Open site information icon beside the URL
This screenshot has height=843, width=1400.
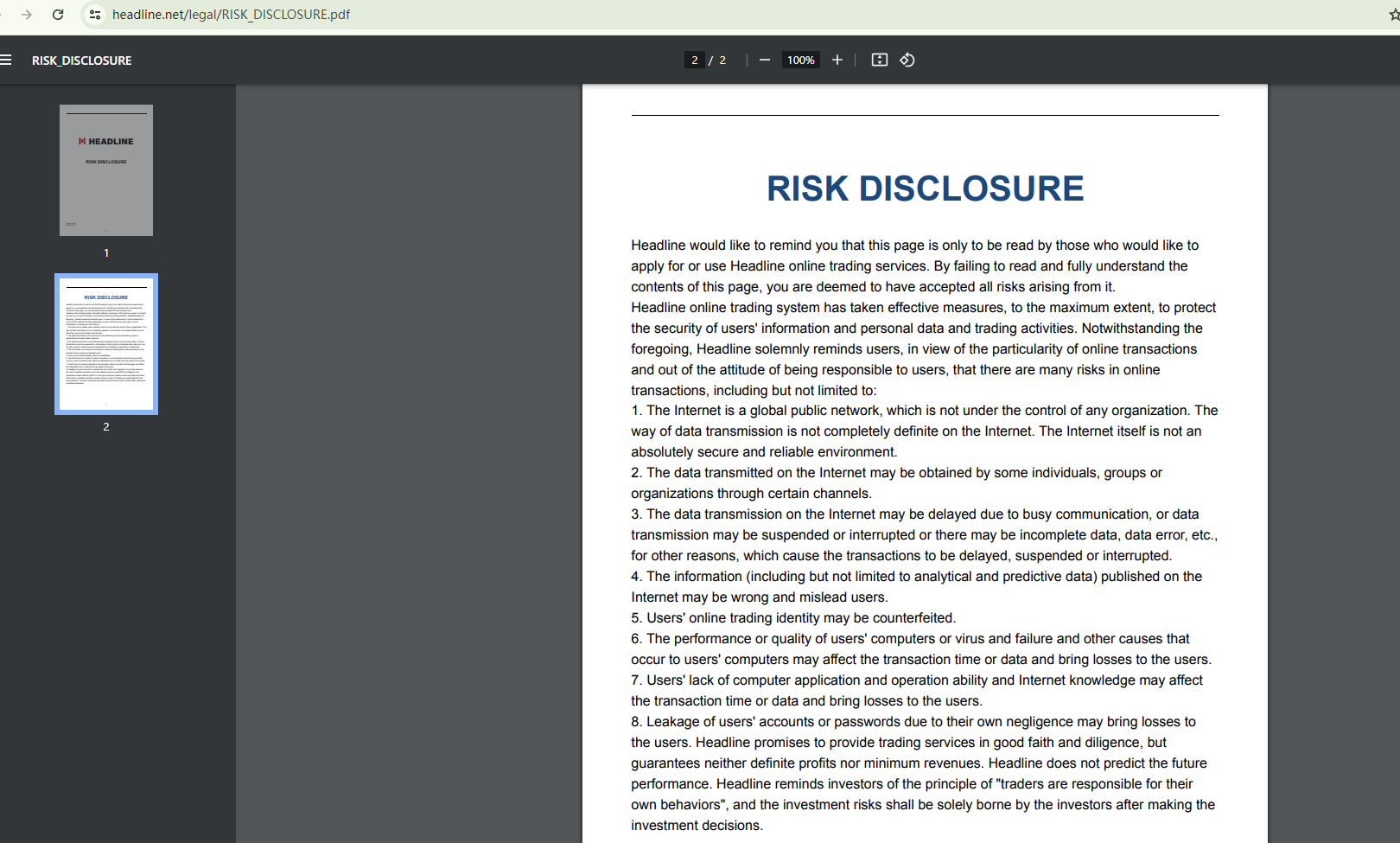[x=95, y=15]
